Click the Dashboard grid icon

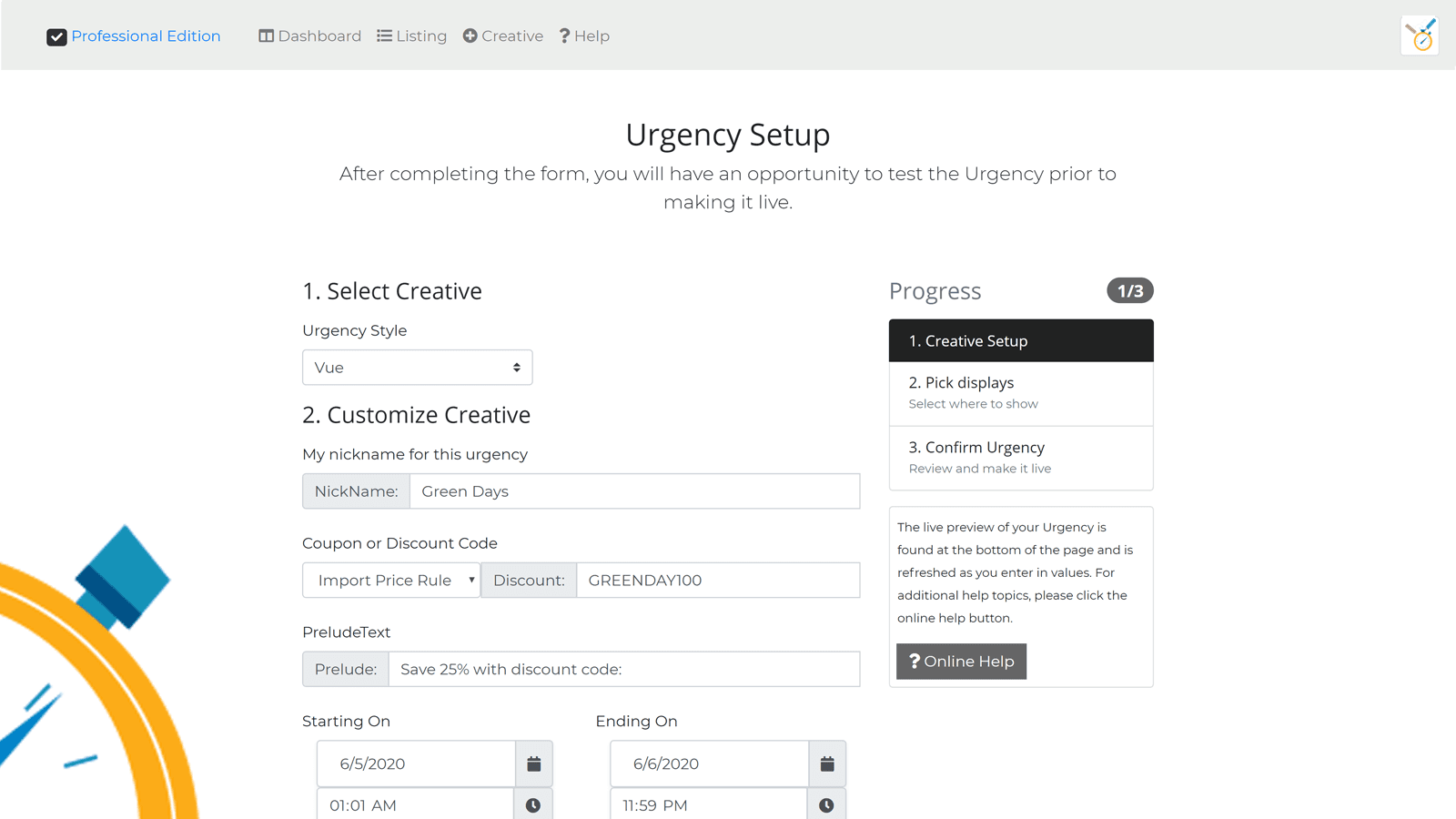click(267, 35)
